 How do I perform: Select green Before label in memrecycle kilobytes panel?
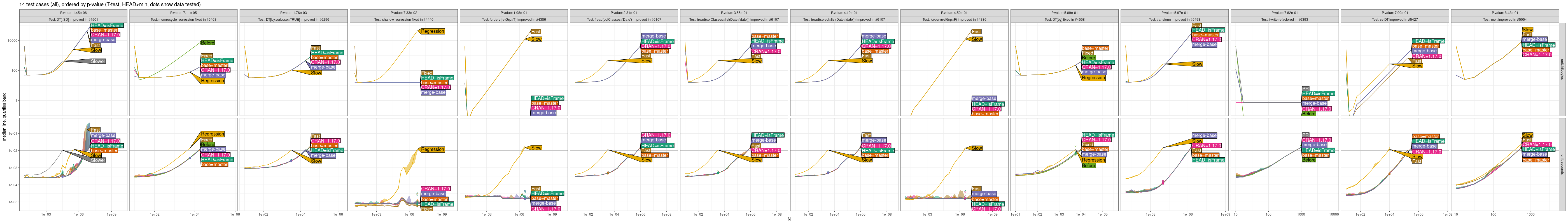207,43
